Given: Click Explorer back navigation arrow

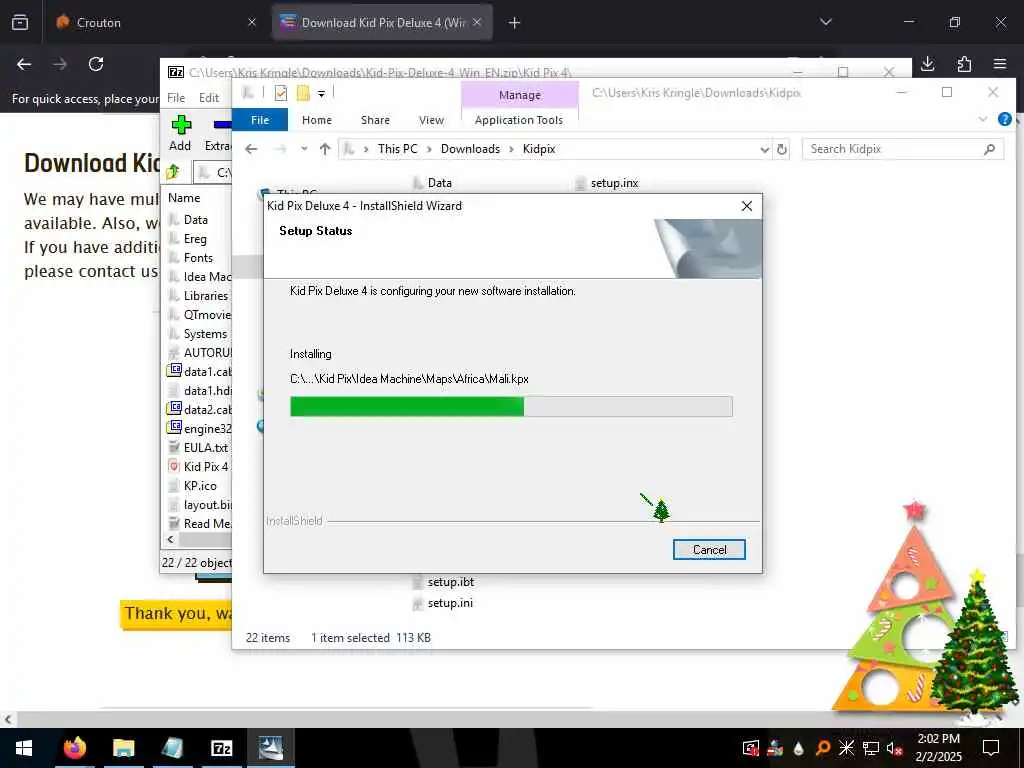Looking at the screenshot, I should click(251, 149).
